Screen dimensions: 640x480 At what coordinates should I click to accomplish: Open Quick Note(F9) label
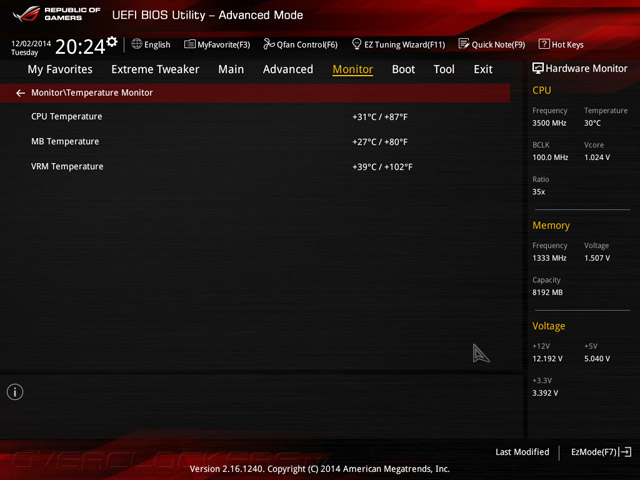[498, 44]
